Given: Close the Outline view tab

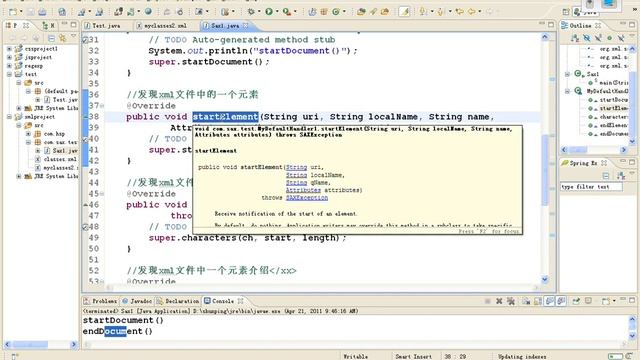Looking at the screenshot, I should [x=598, y=25].
